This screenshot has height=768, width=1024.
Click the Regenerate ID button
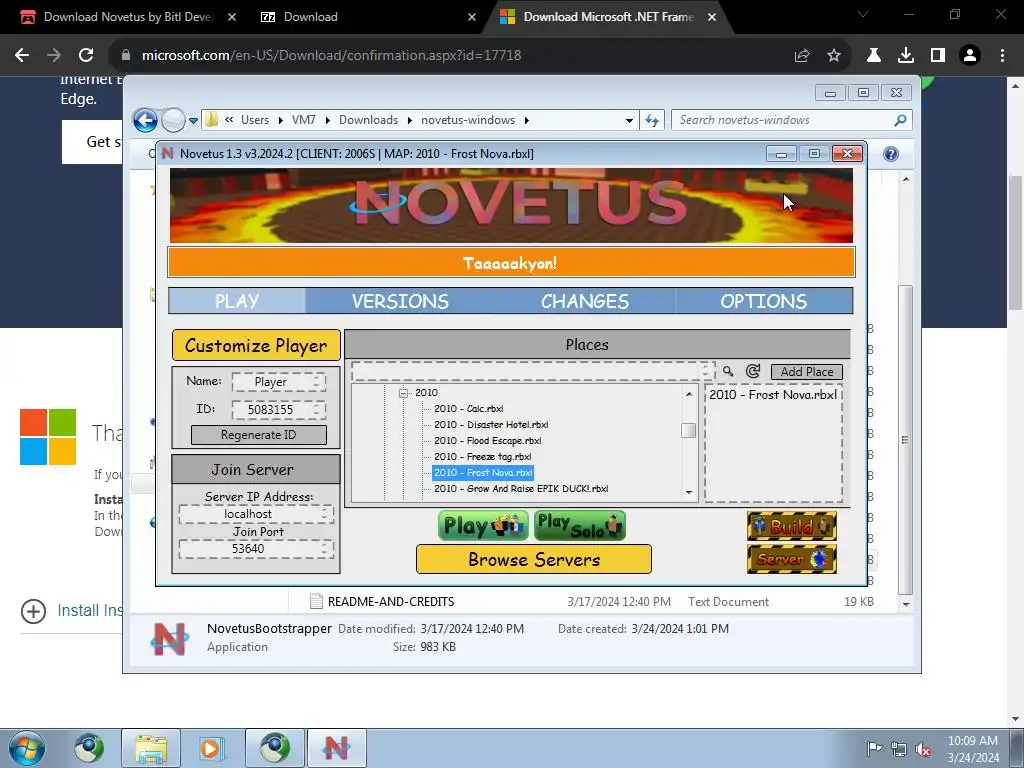(x=259, y=435)
